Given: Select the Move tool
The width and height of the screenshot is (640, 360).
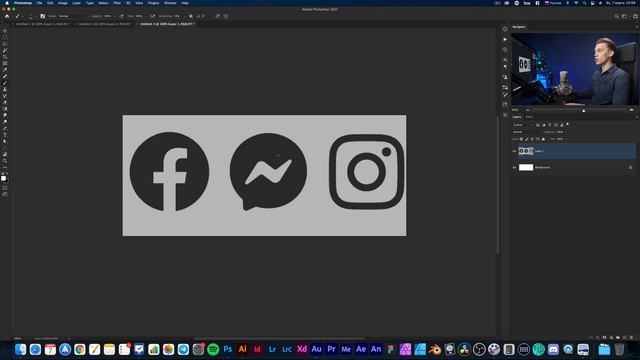Looking at the screenshot, I should (5, 31).
